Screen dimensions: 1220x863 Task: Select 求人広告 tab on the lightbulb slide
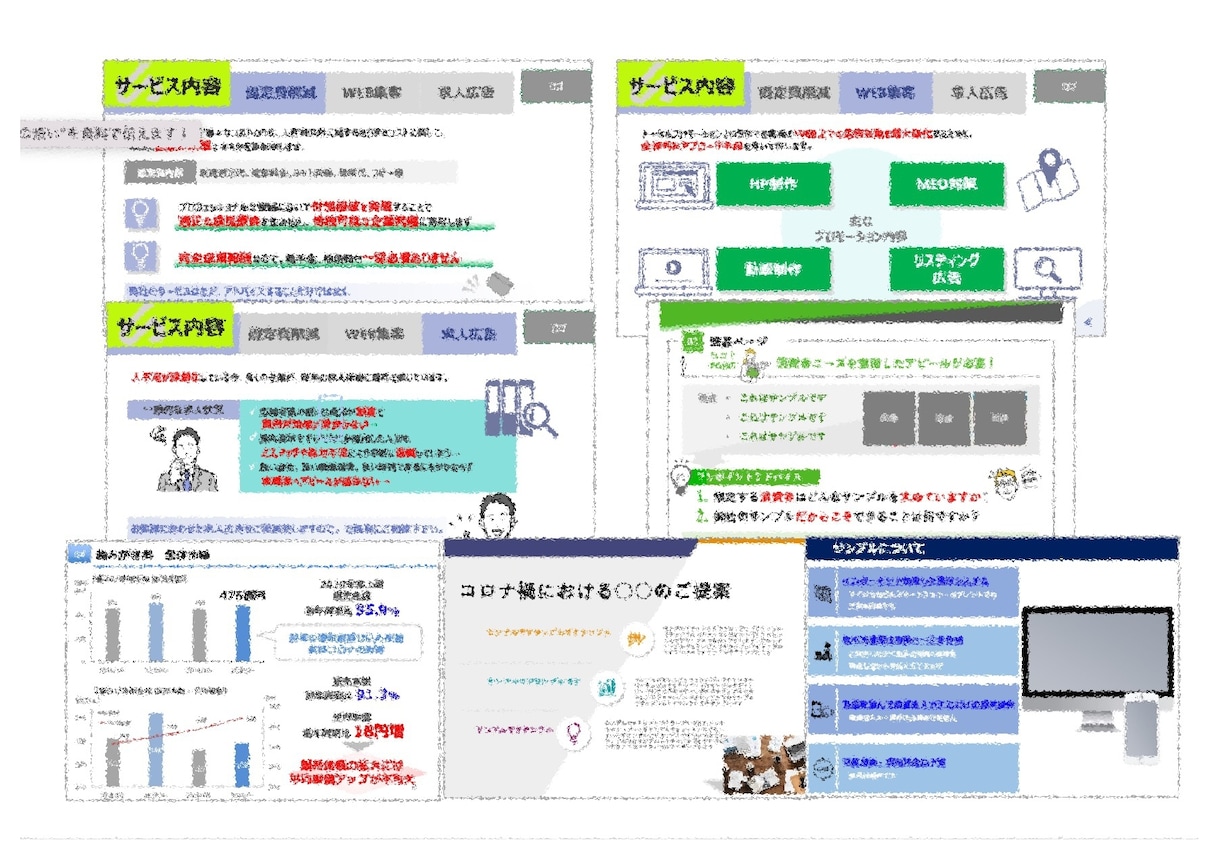point(466,92)
